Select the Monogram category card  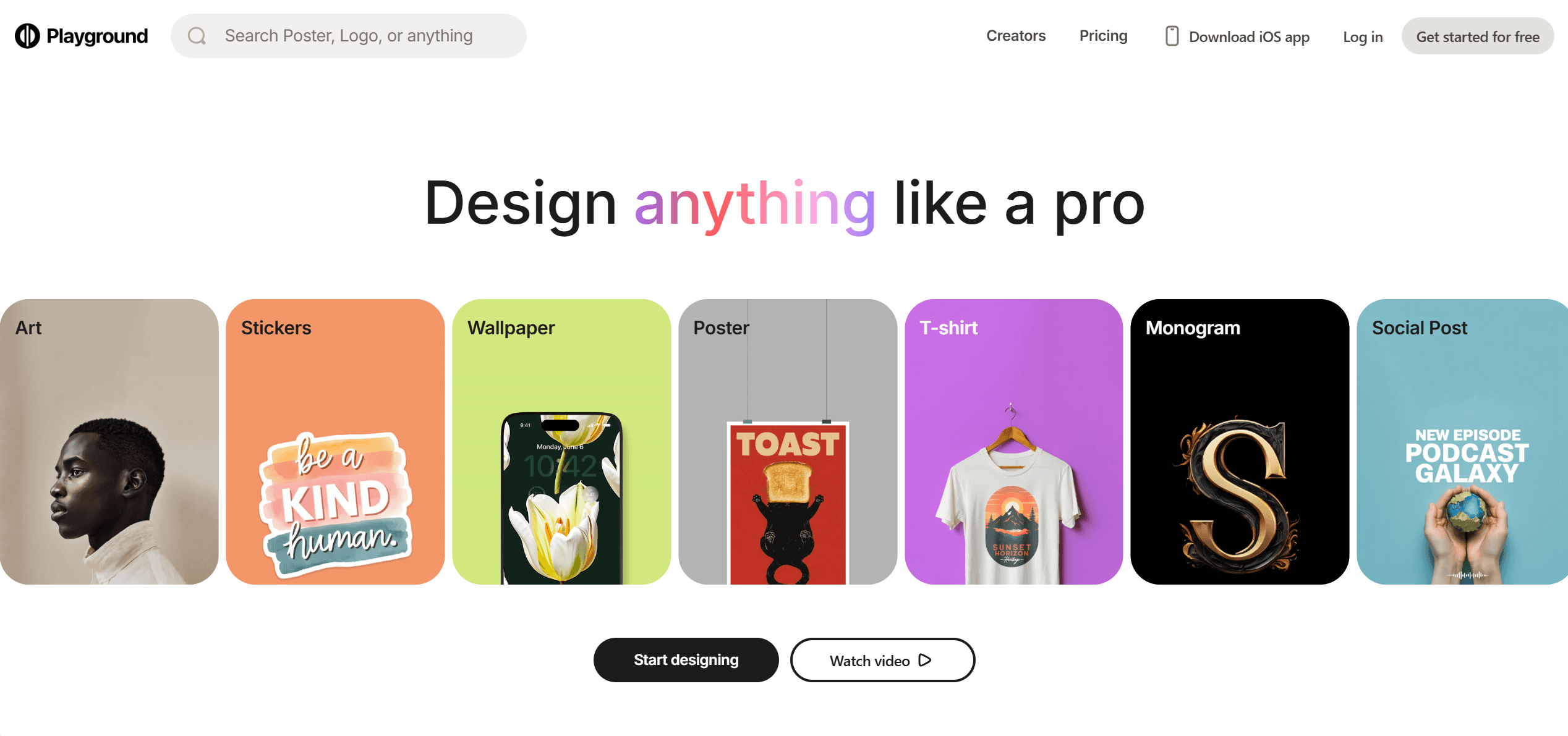tap(1240, 442)
